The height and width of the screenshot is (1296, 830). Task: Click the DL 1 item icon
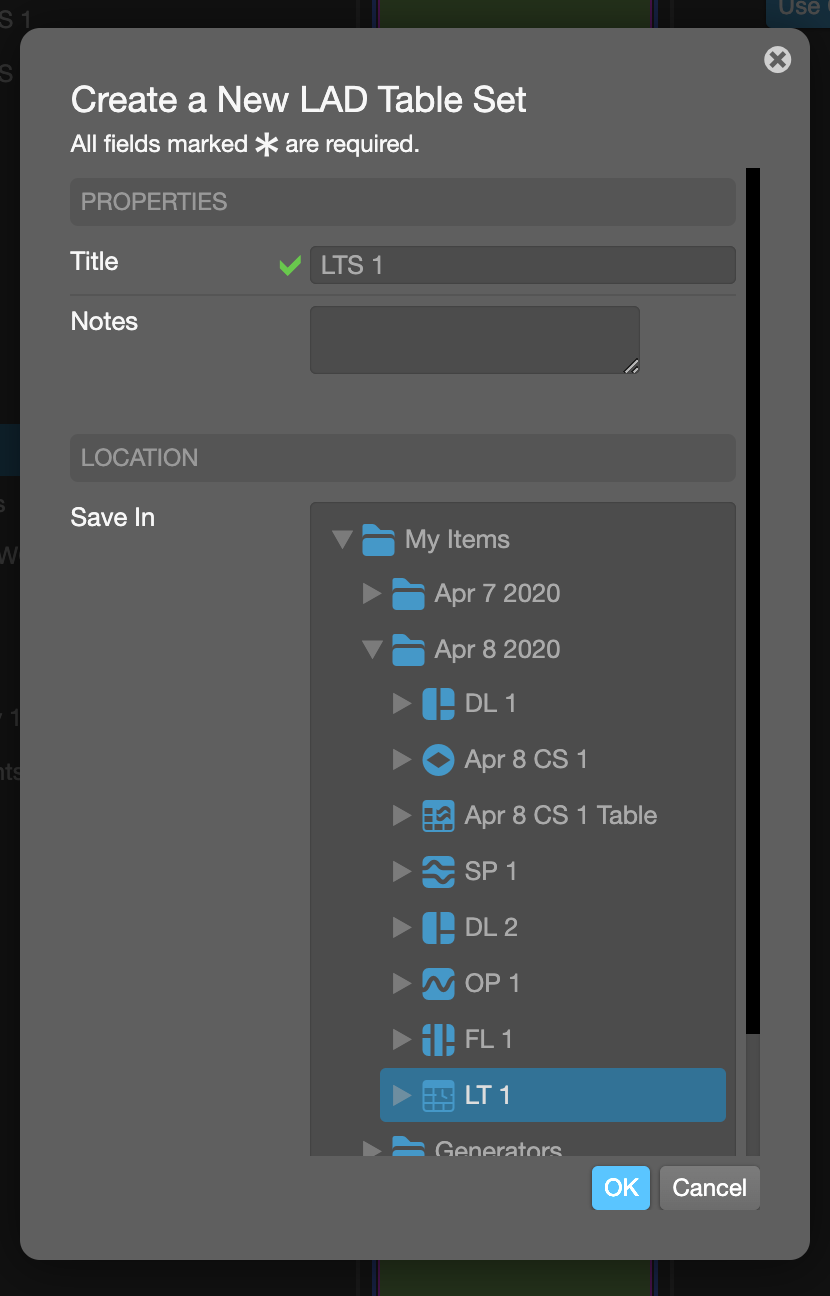coord(438,703)
